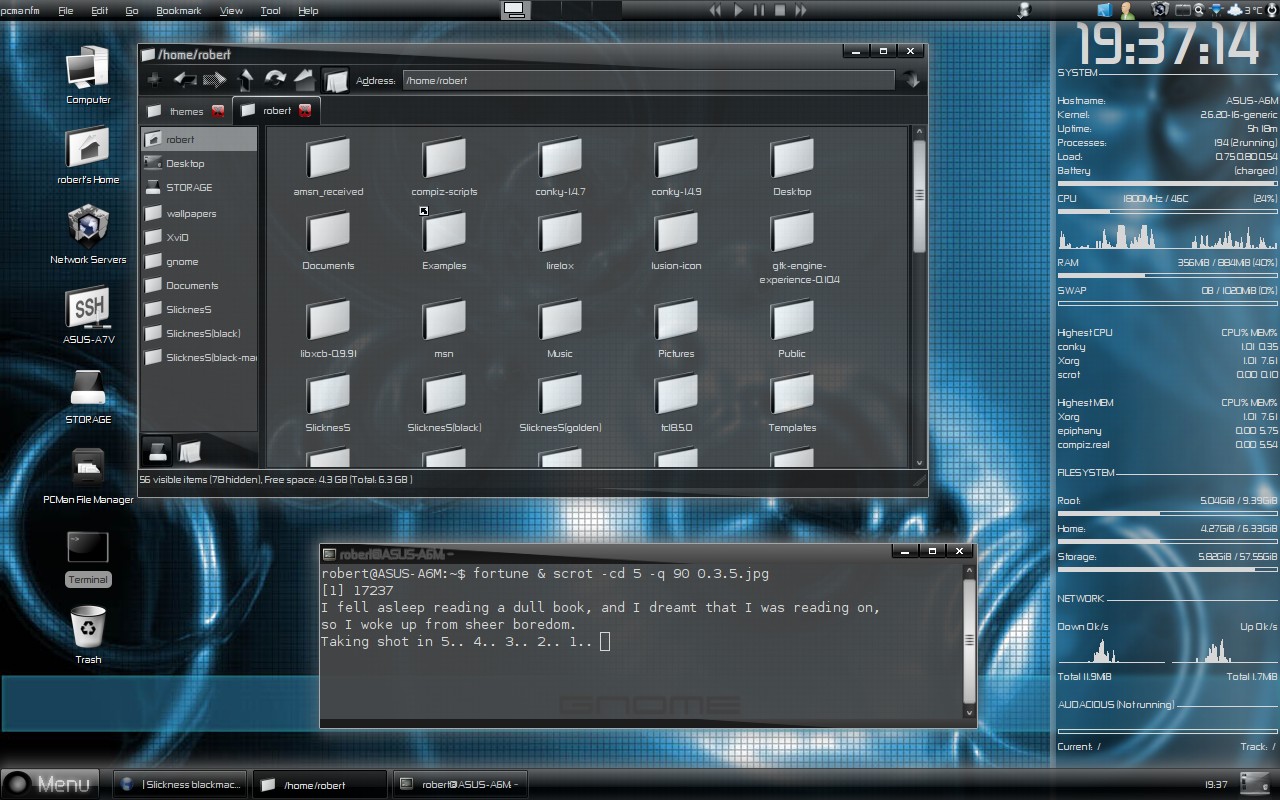1280x800 pixels.
Task: Select the conky-1.4.9 folder
Action: click(676, 166)
